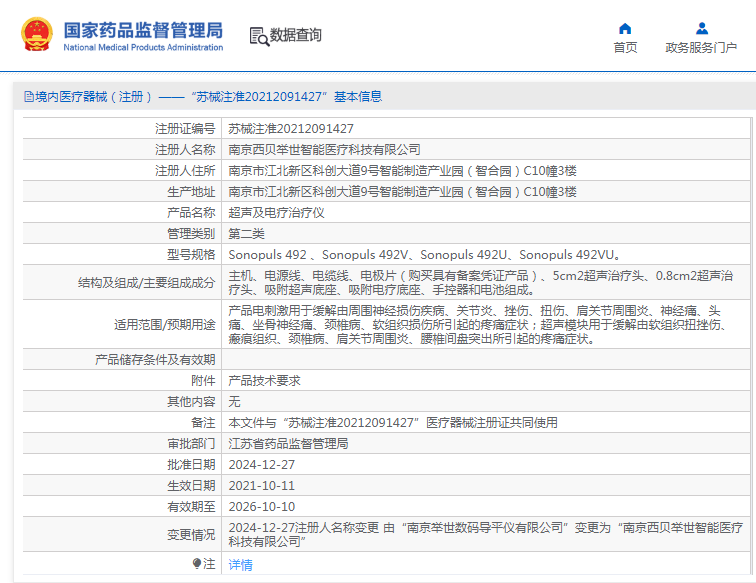This screenshot has width=756, height=583.
Task: Click the 型号规格 row label
Action: [191, 255]
